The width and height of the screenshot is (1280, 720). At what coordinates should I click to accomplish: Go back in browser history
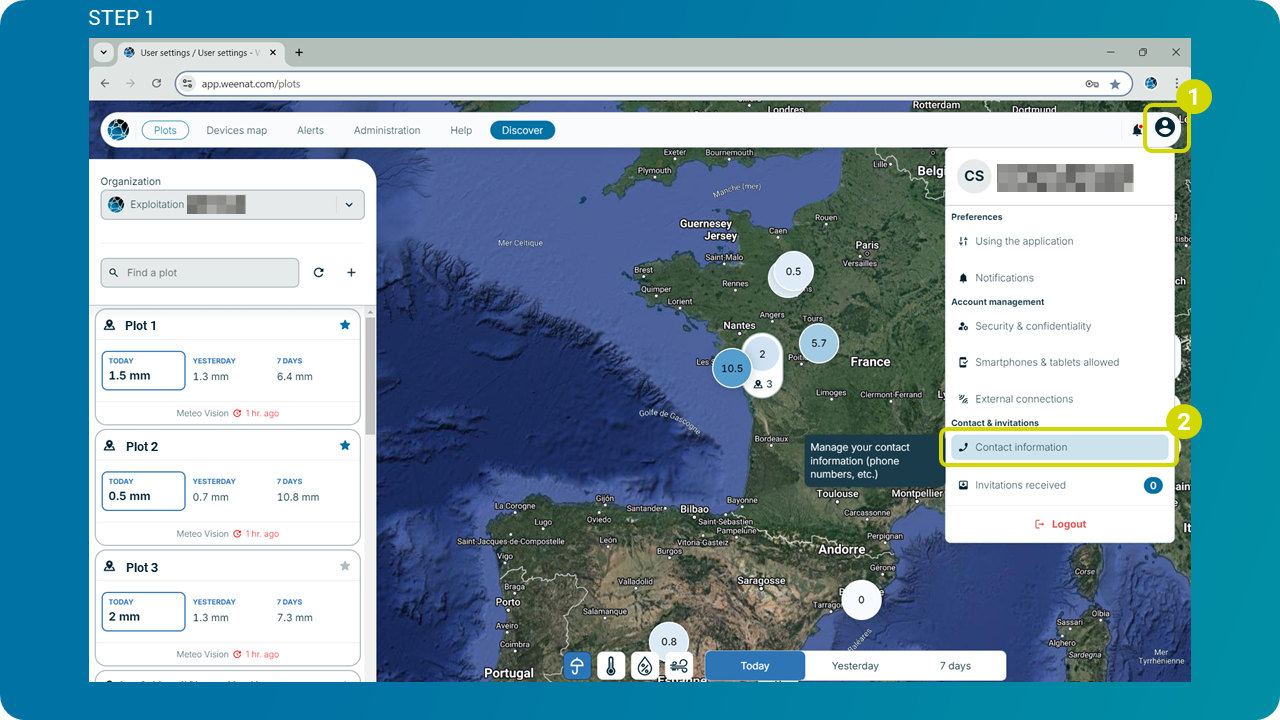103,84
